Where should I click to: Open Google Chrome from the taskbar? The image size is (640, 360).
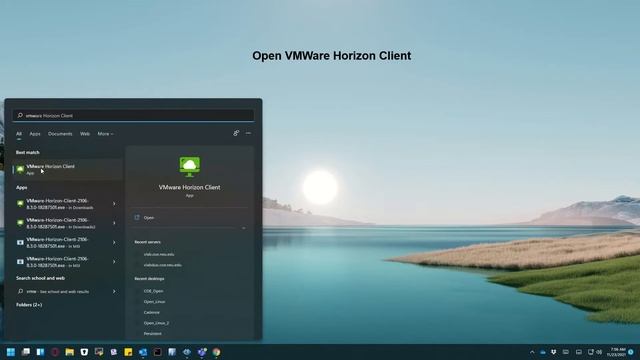click(216, 352)
